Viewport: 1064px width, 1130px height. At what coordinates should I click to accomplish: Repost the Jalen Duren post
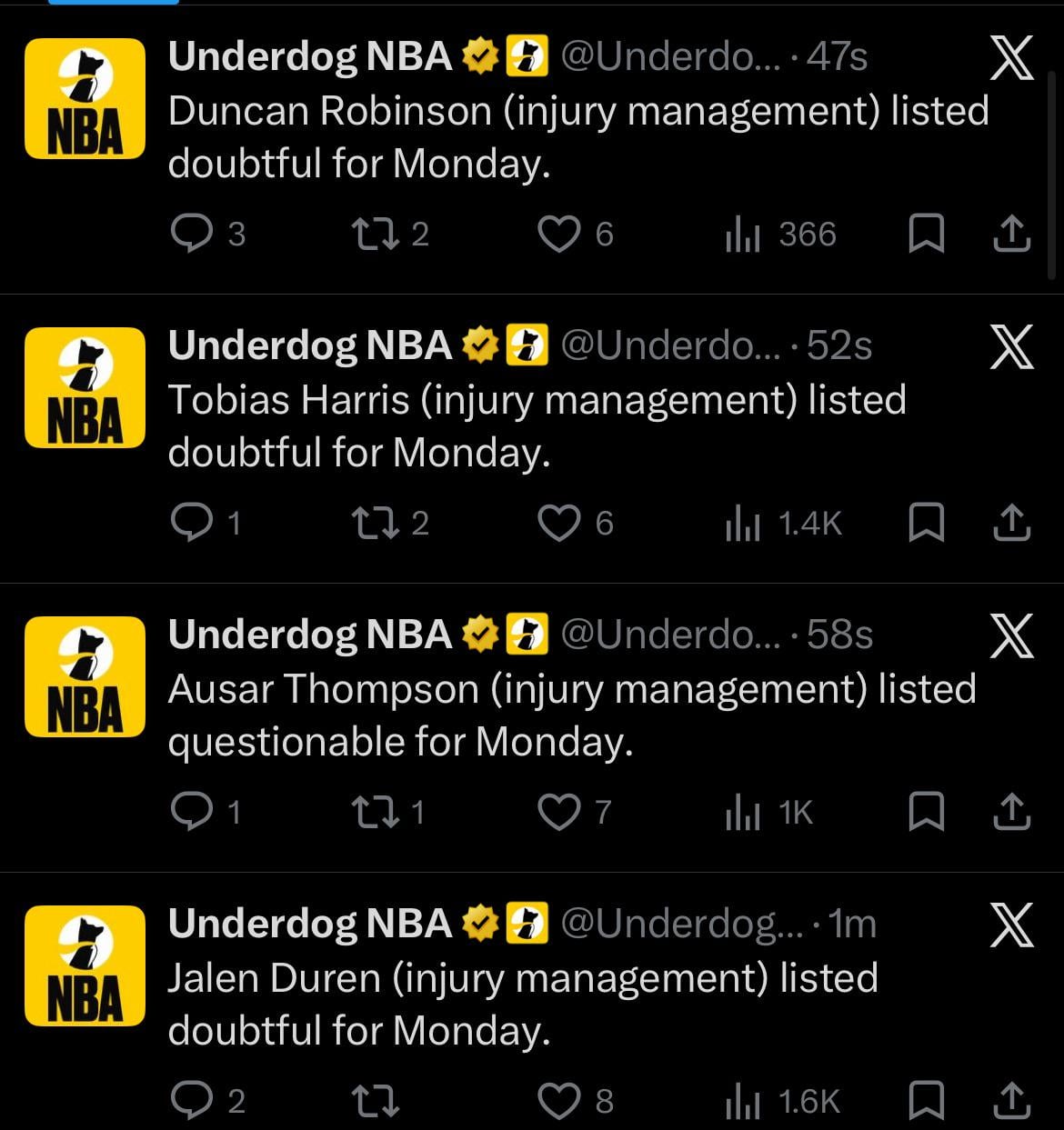375,1102
